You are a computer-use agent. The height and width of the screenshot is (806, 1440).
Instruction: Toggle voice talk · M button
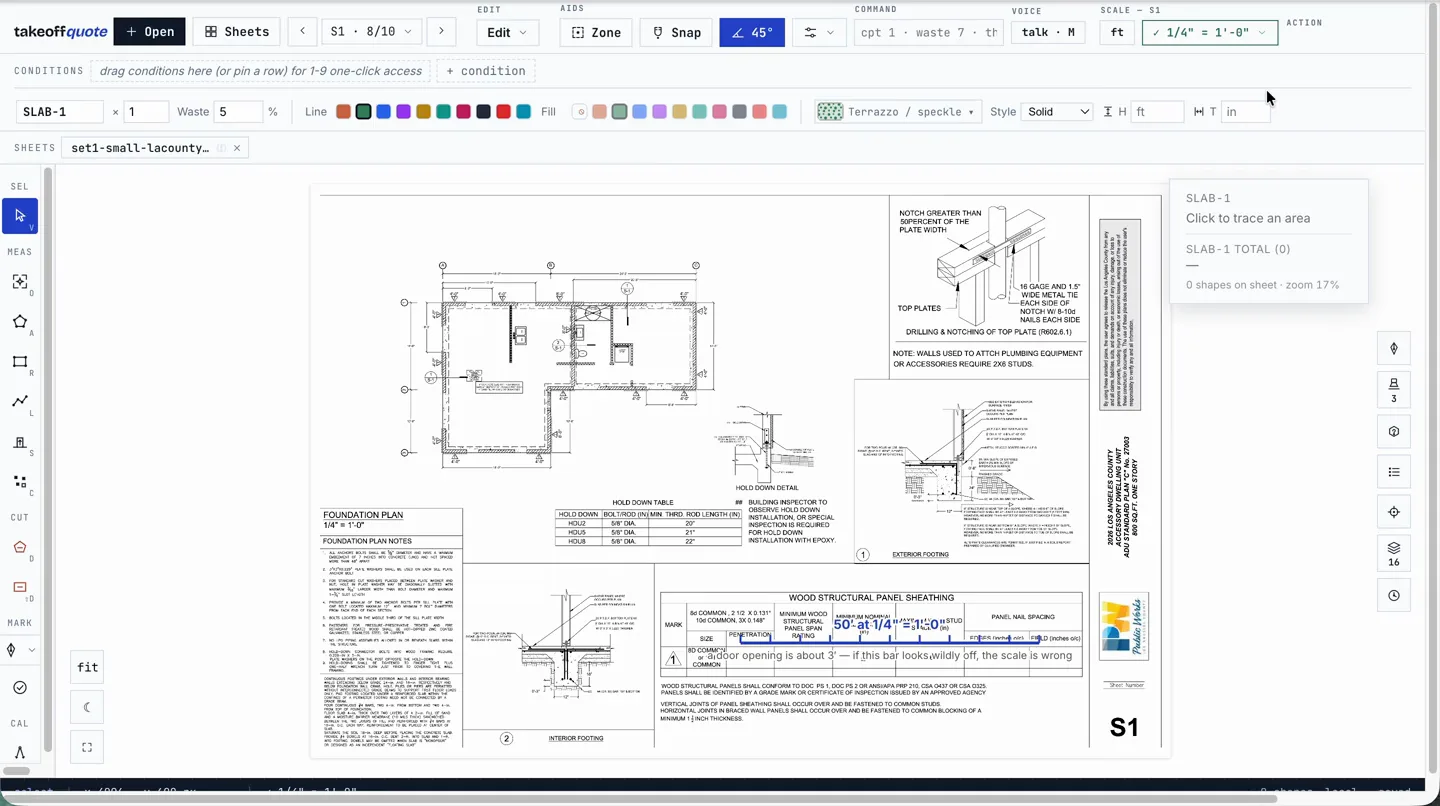[1048, 32]
